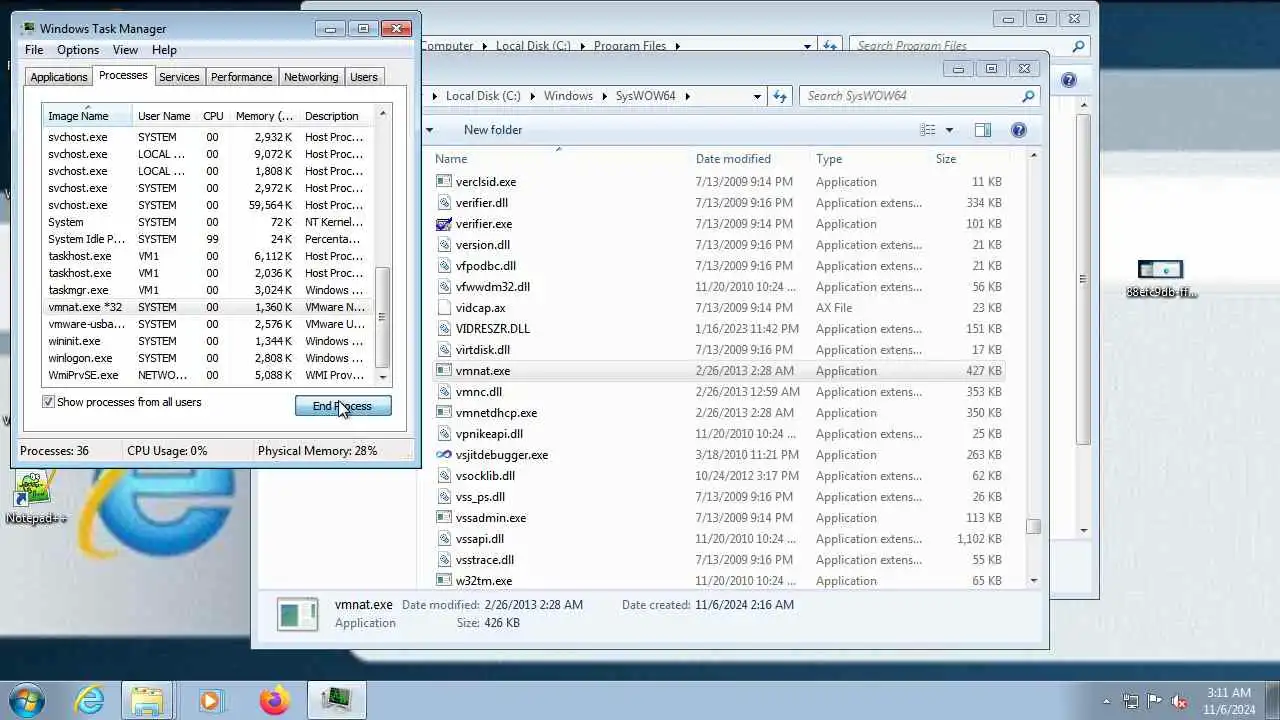Image resolution: width=1280 pixels, height=720 pixels.
Task: Open Internet Explorer from taskbar
Action: (x=90, y=700)
